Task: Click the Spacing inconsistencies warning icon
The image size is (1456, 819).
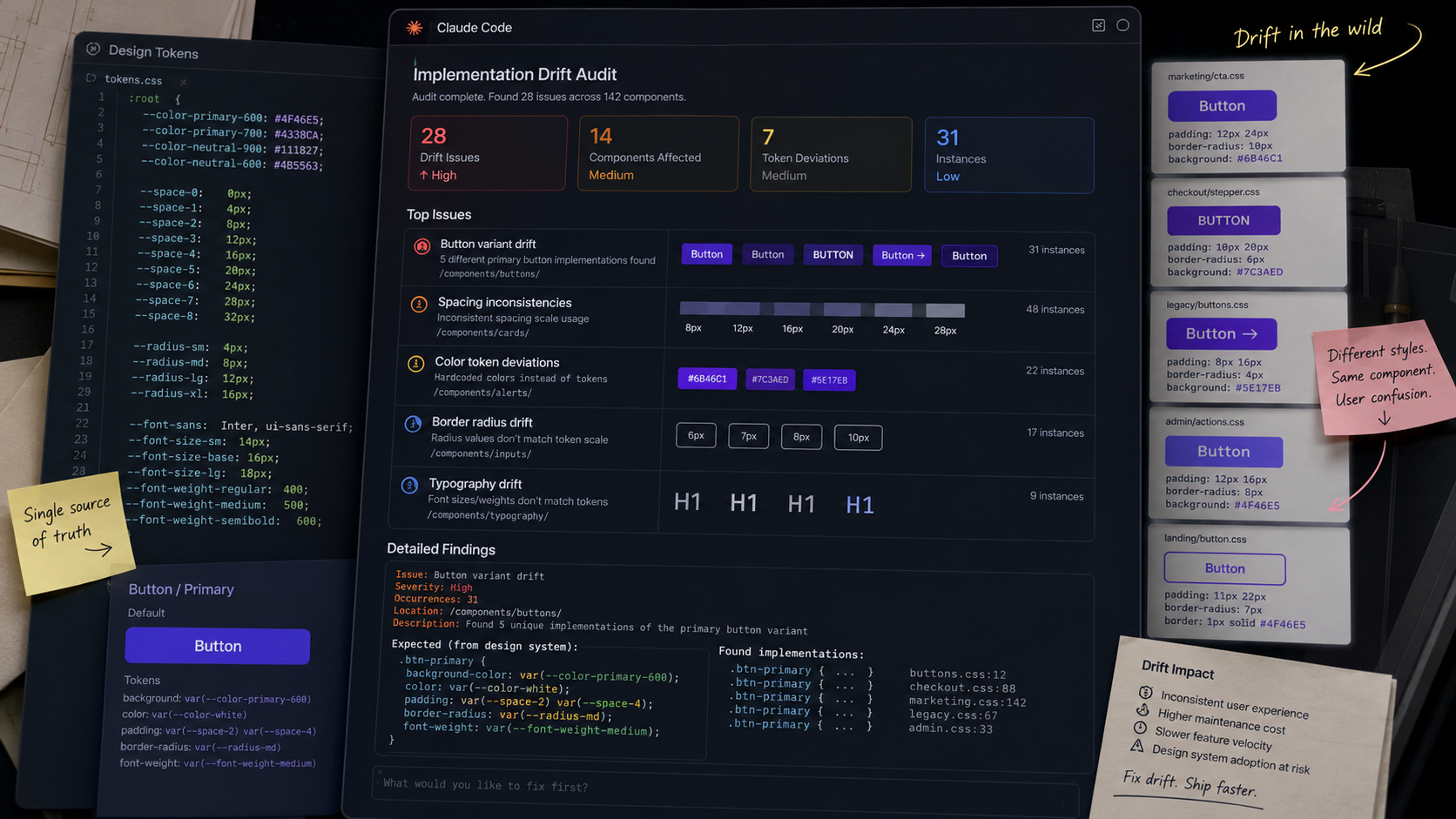Action: click(x=419, y=304)
